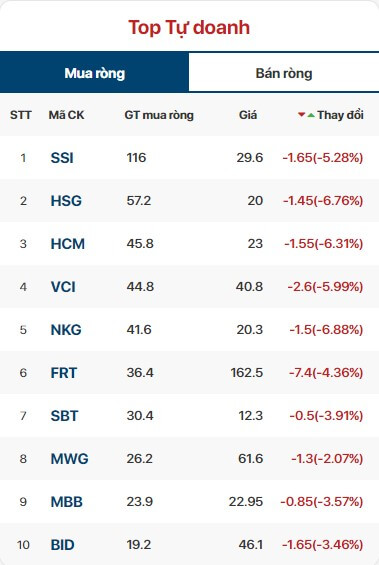Screen dimensions: 379x565
Task: Click the Giá column header
Action: click(x=248, y=115)
